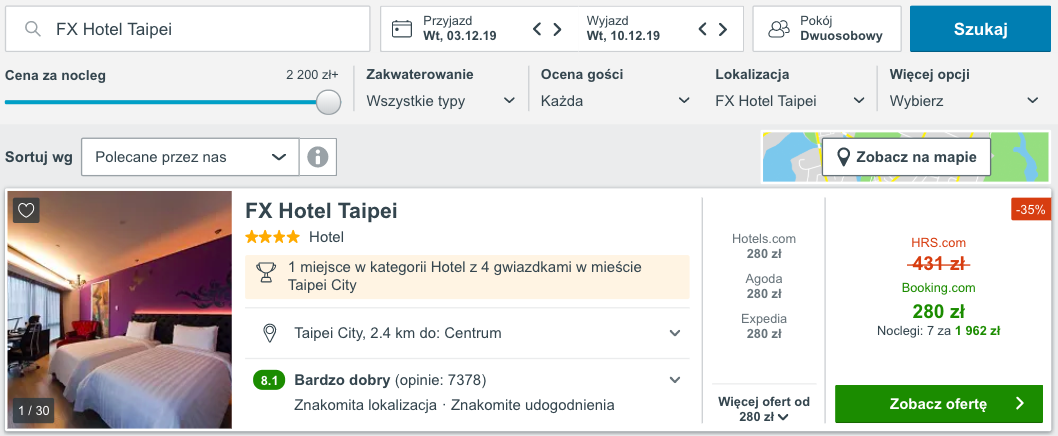Click the Cena za nocleg slider handle
Screen dimensions: 1058x436
pyautogui.click(x=328, y=102)
